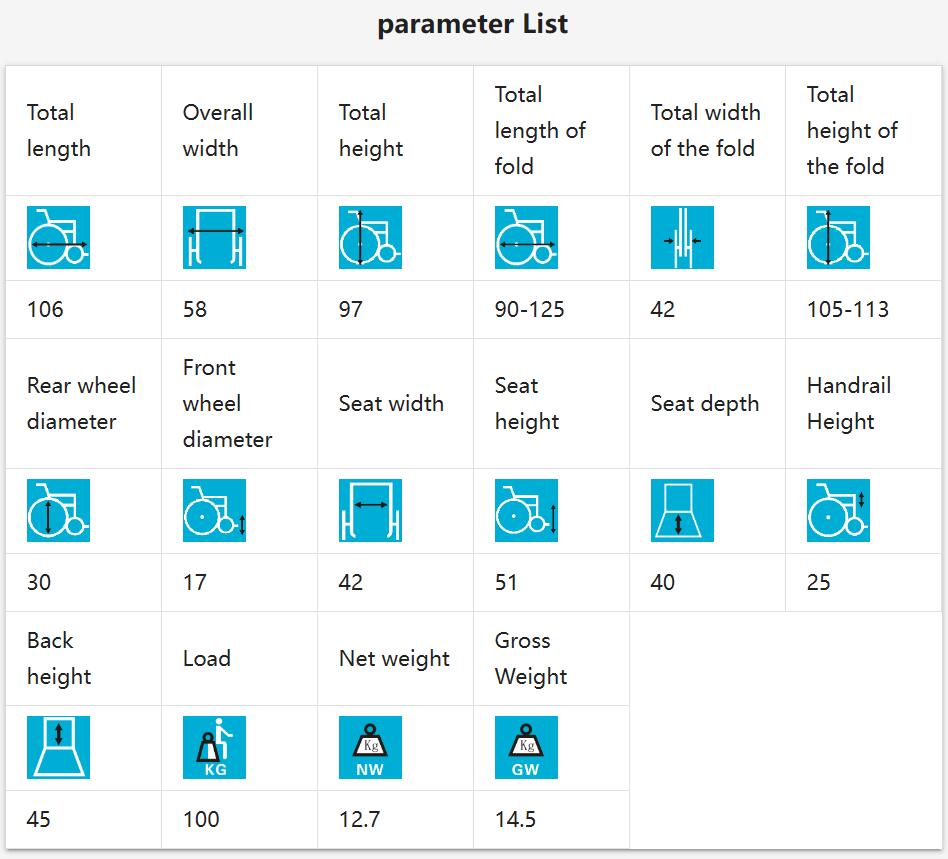The image size is (948, 859).
Task: Click the Rear wheel diameter icon
Action: (58, 510)
